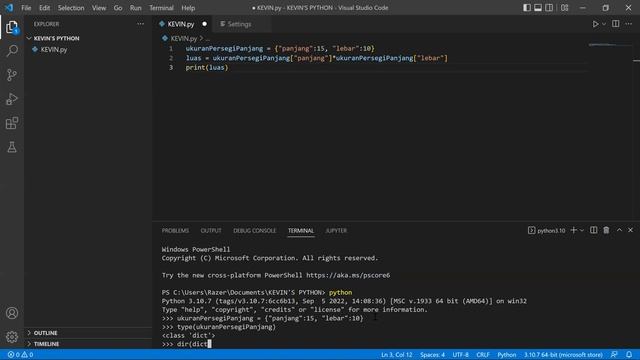Click KEVIN.py in the breadcrumb
The height and width of the screenshot is (360, 640).
click(x=184, y=38)
